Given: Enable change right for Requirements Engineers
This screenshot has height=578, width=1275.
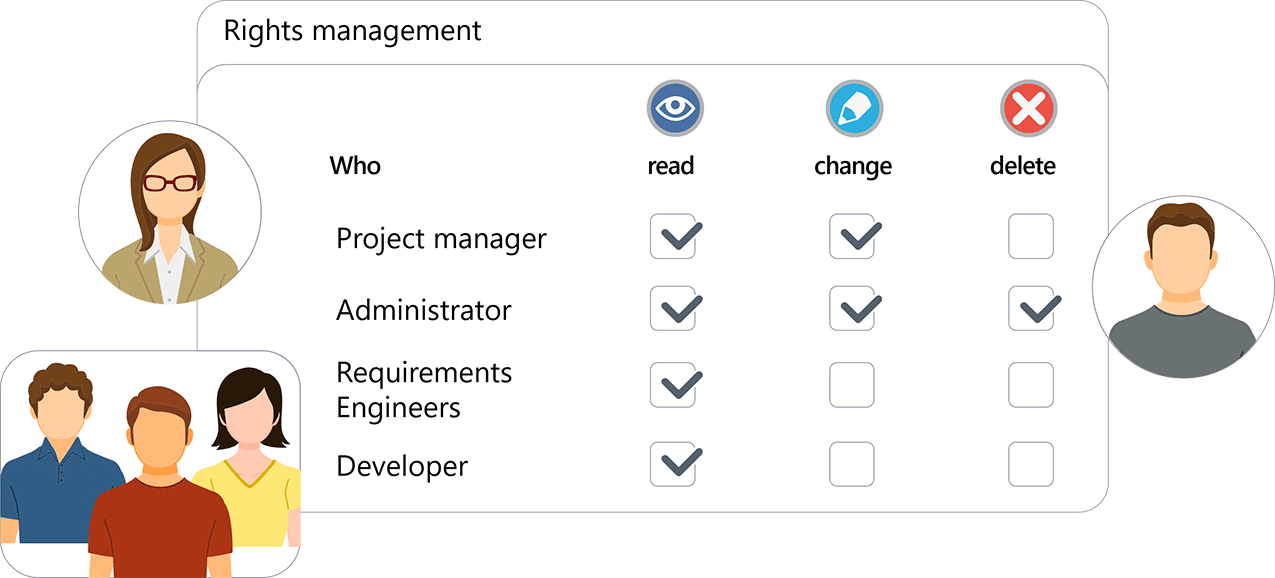Looking at the screenshot, I should click(852, 385).
